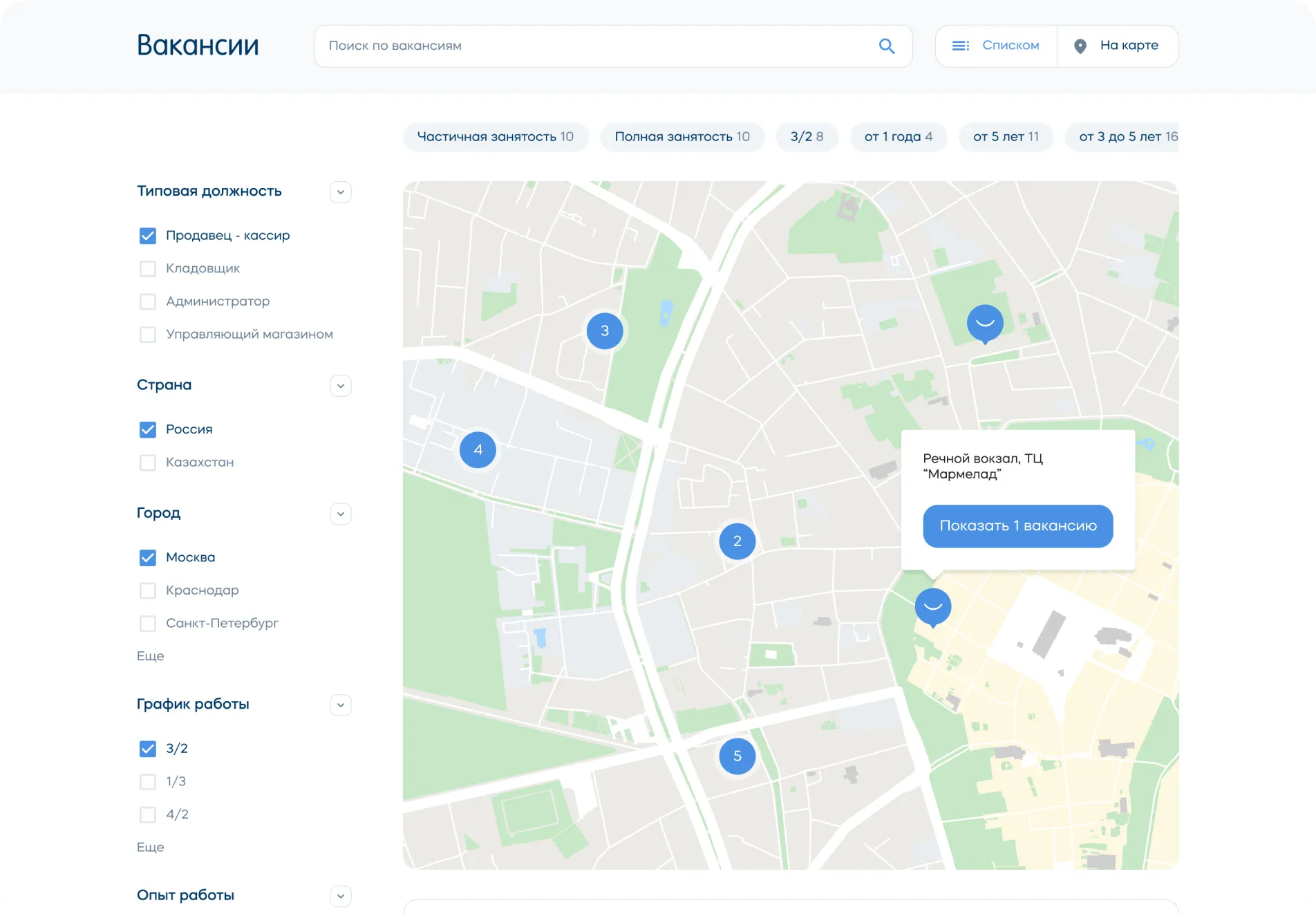Image resolution: width=1316 pixels, height=914 pixels.
Task: Open the map cluster marker numbered 5
Action: pos(737,756)
